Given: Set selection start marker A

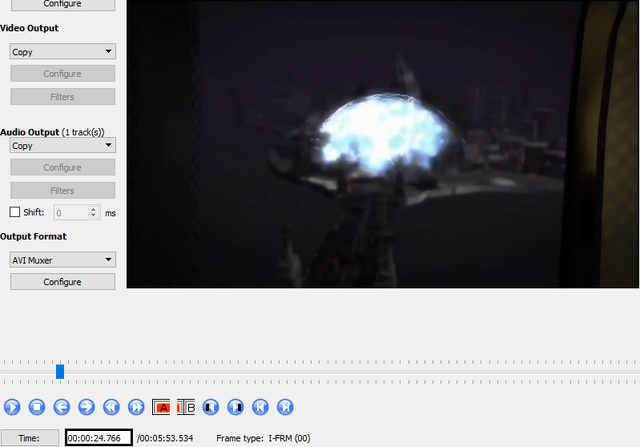Looking at the screenshot, I should click(161, 407).
